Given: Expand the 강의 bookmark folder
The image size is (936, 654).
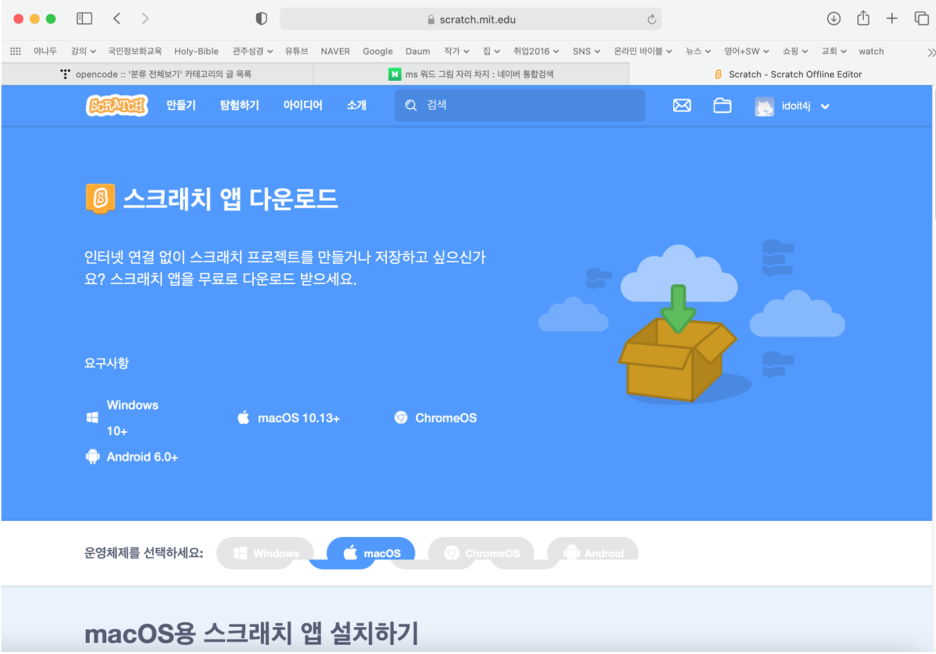Looking at the screenshot, I should [x=83, y=51].
